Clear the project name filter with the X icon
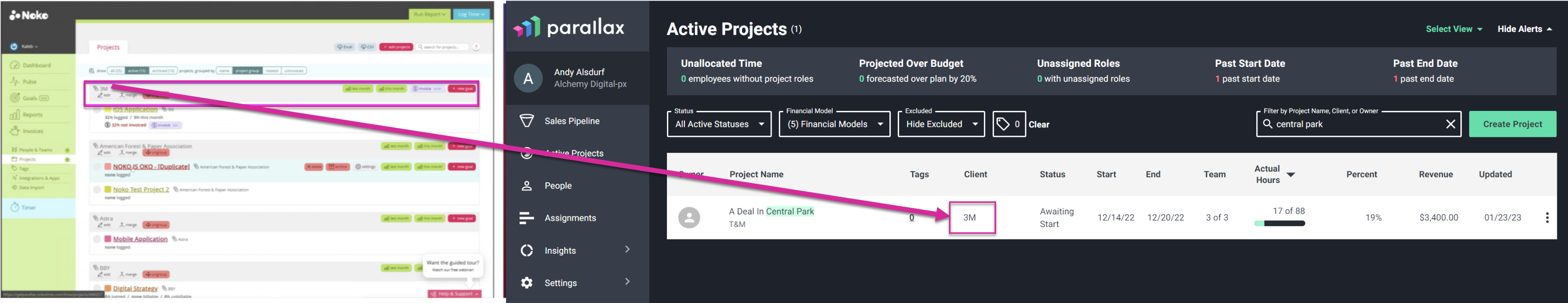The image size is (1568, 303). pos(1451,124)
